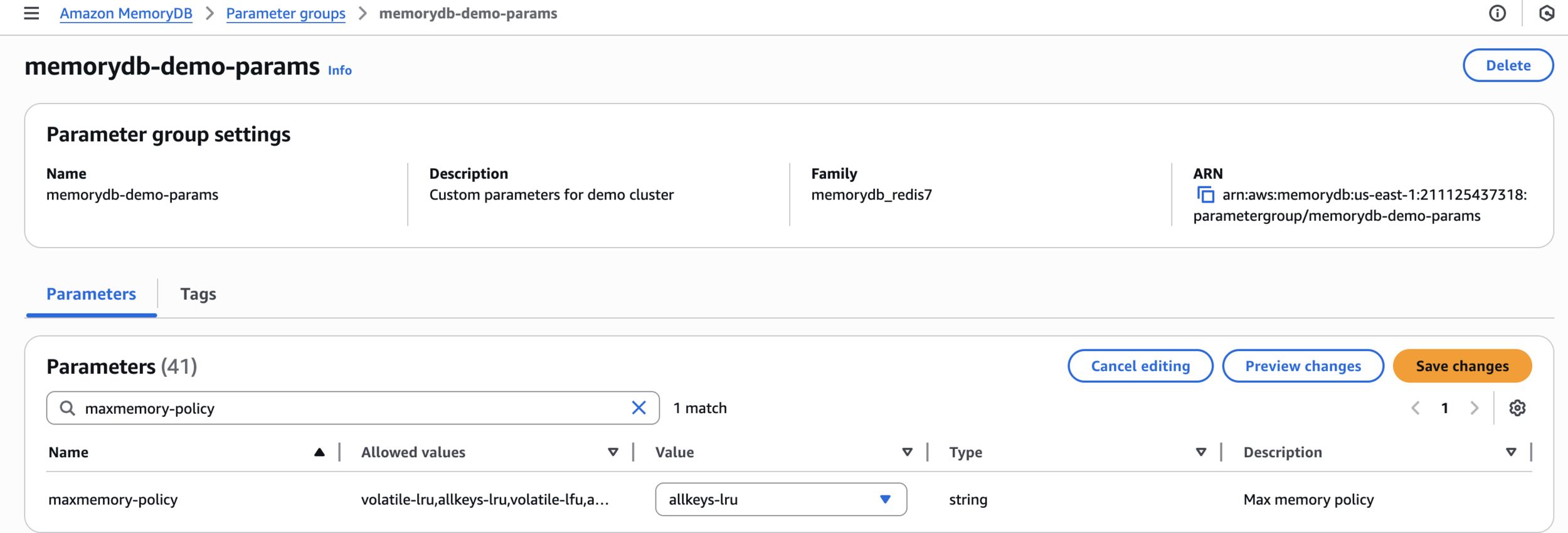Click Save changes button

(x=1462, y=366)
